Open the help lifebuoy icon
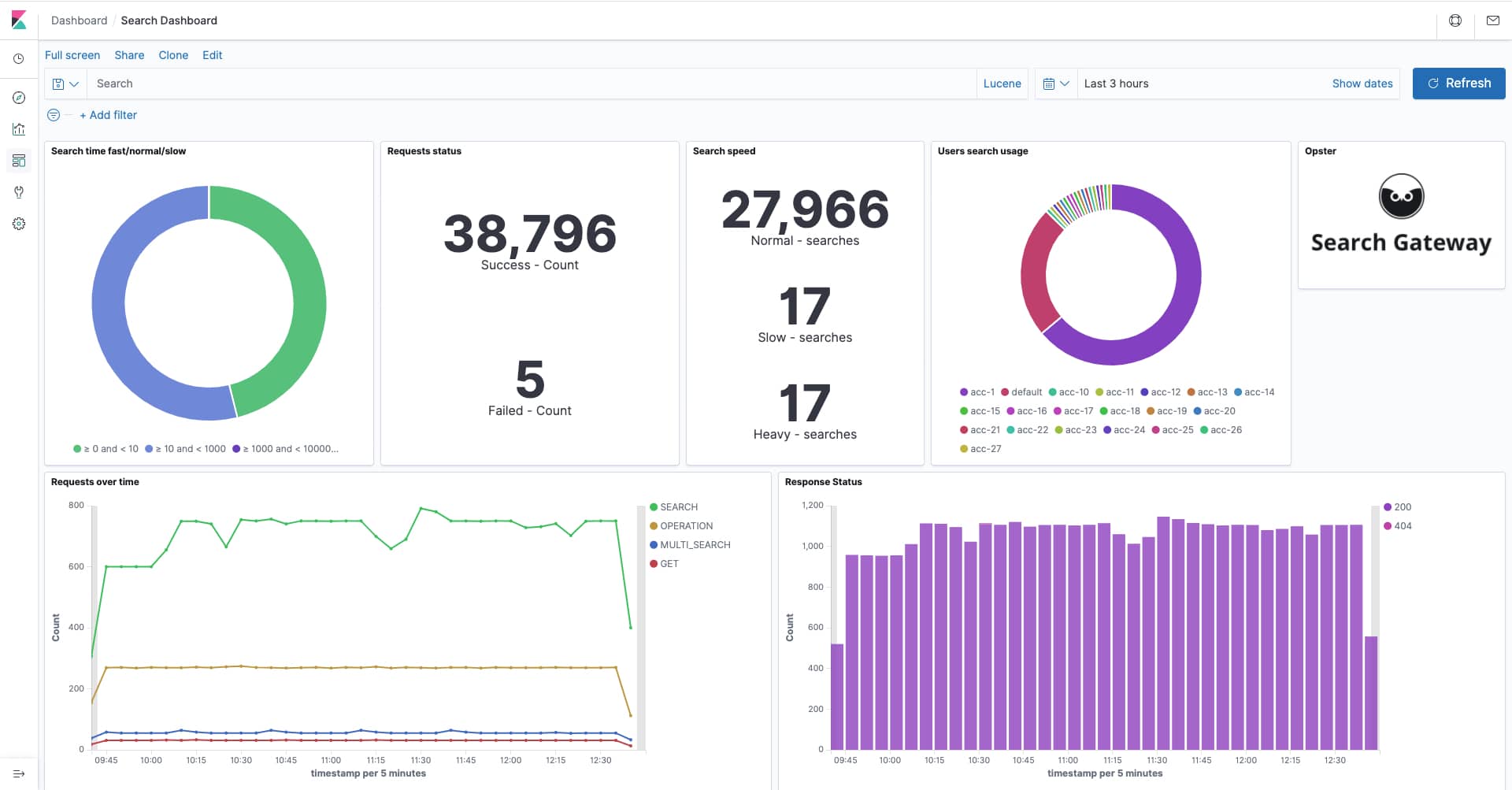 tap(1455, 20)
